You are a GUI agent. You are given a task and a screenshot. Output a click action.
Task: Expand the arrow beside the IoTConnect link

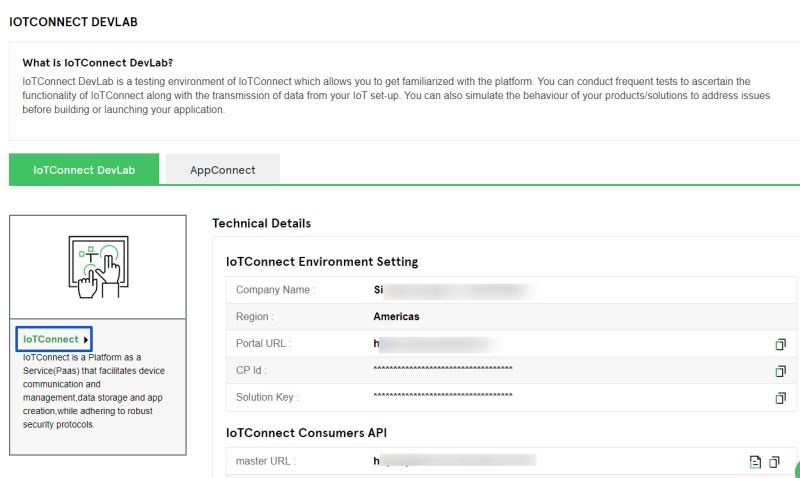click(86, 340)
